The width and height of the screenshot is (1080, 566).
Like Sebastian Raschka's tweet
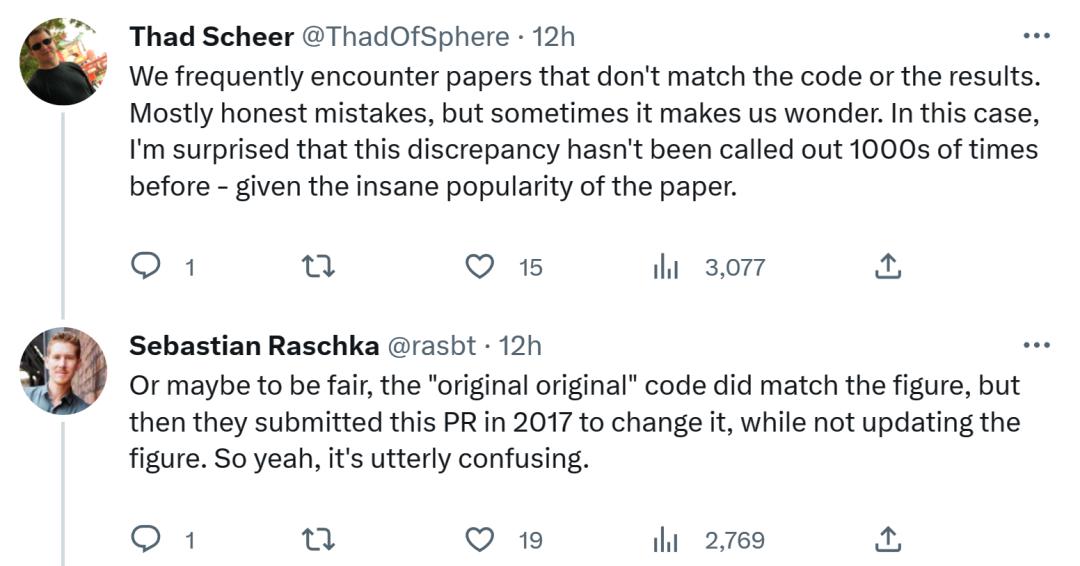coord(481,540)
